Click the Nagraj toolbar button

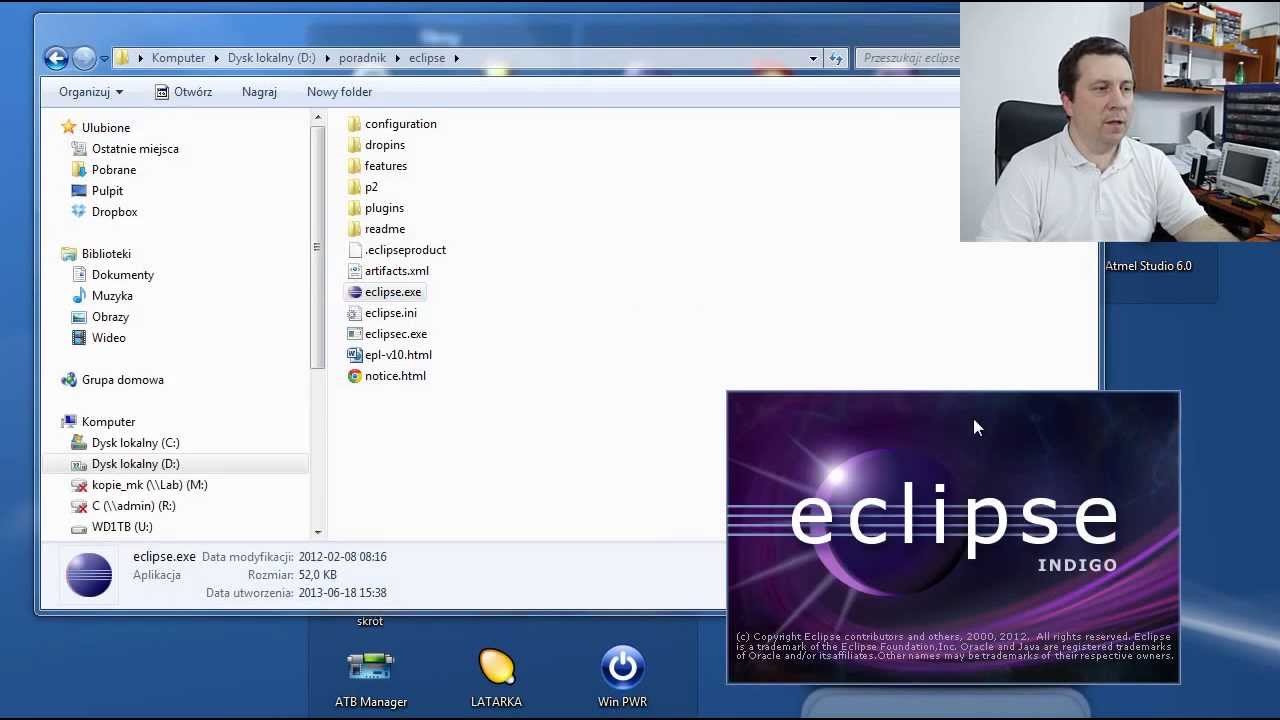coord(259,92)
